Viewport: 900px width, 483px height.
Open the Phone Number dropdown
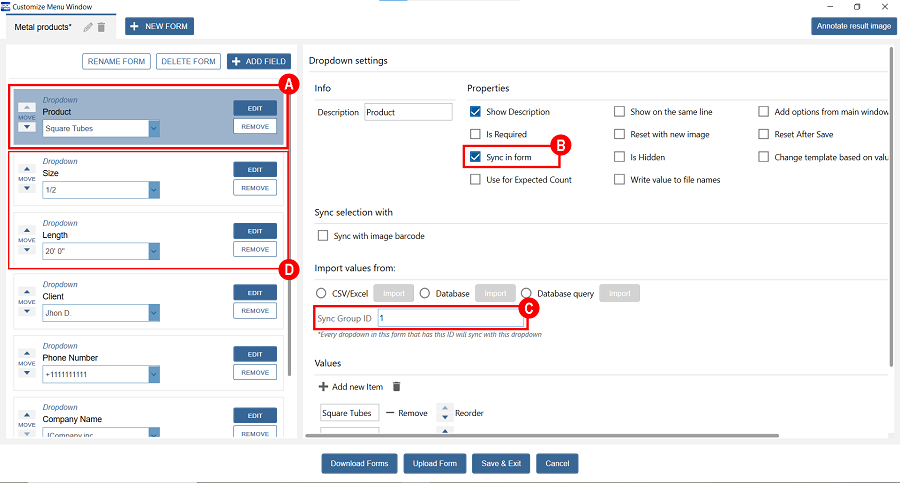(x=154, y=373)
